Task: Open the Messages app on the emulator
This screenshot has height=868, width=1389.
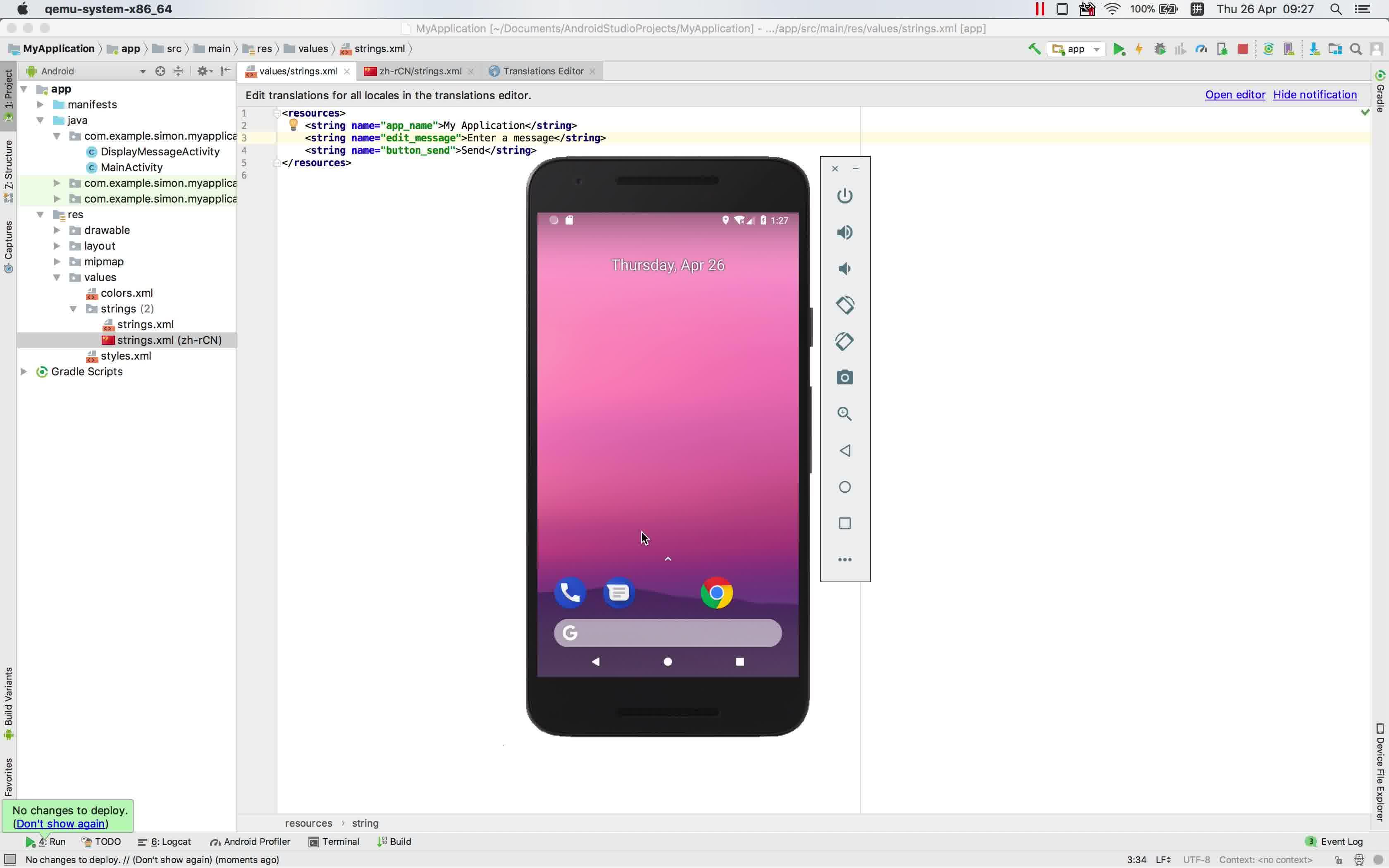Action: (x=619, y=592)
